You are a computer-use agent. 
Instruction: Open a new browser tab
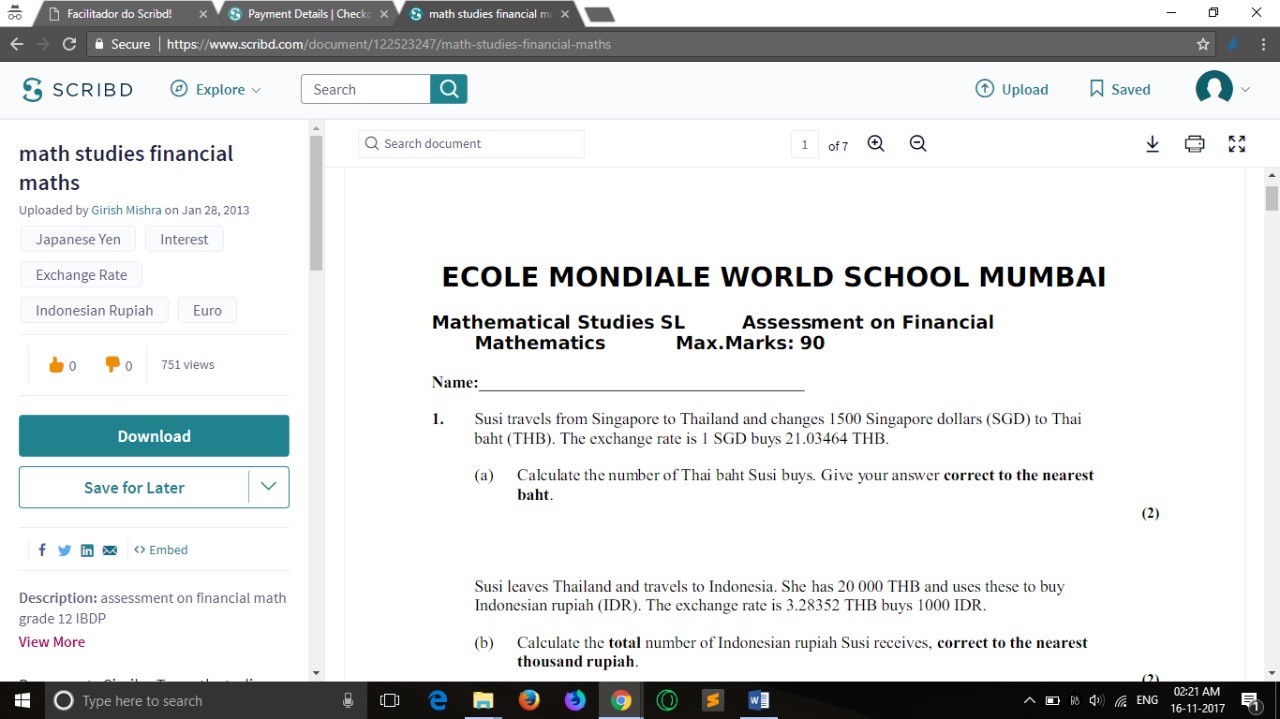click(x=598, y=14)
